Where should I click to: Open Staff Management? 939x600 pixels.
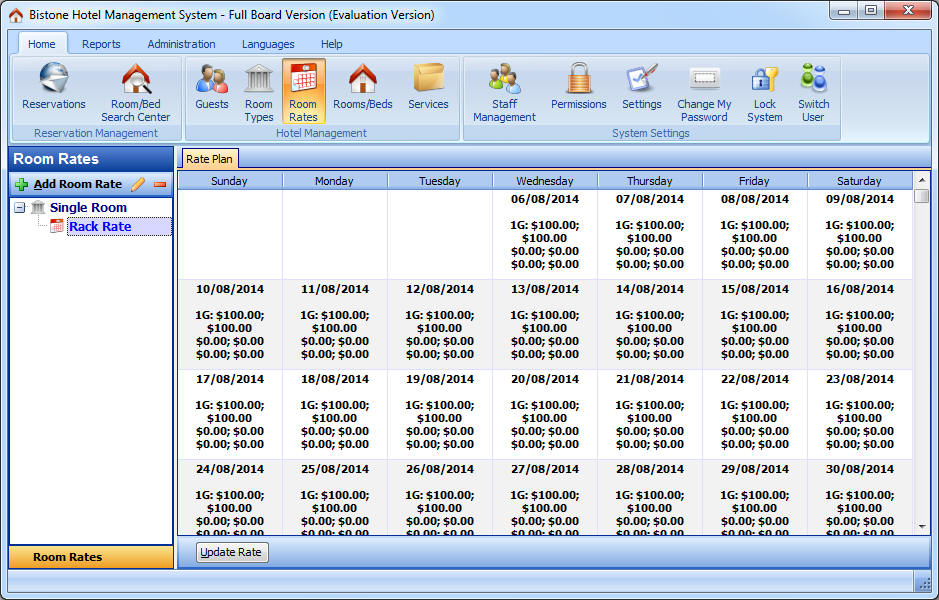click(x=504, y=91)
